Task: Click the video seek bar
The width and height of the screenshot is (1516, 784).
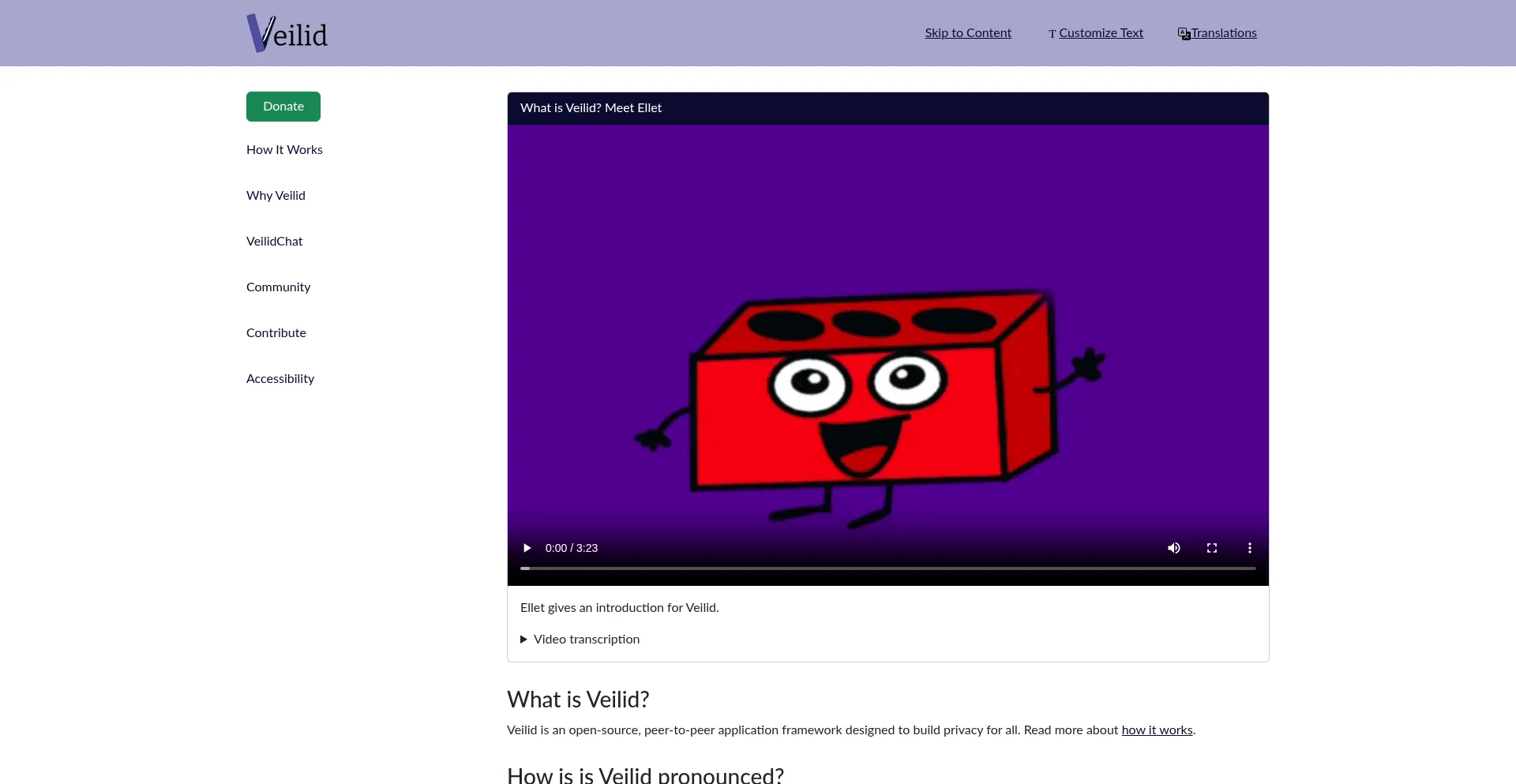Action: click(887, 568)
